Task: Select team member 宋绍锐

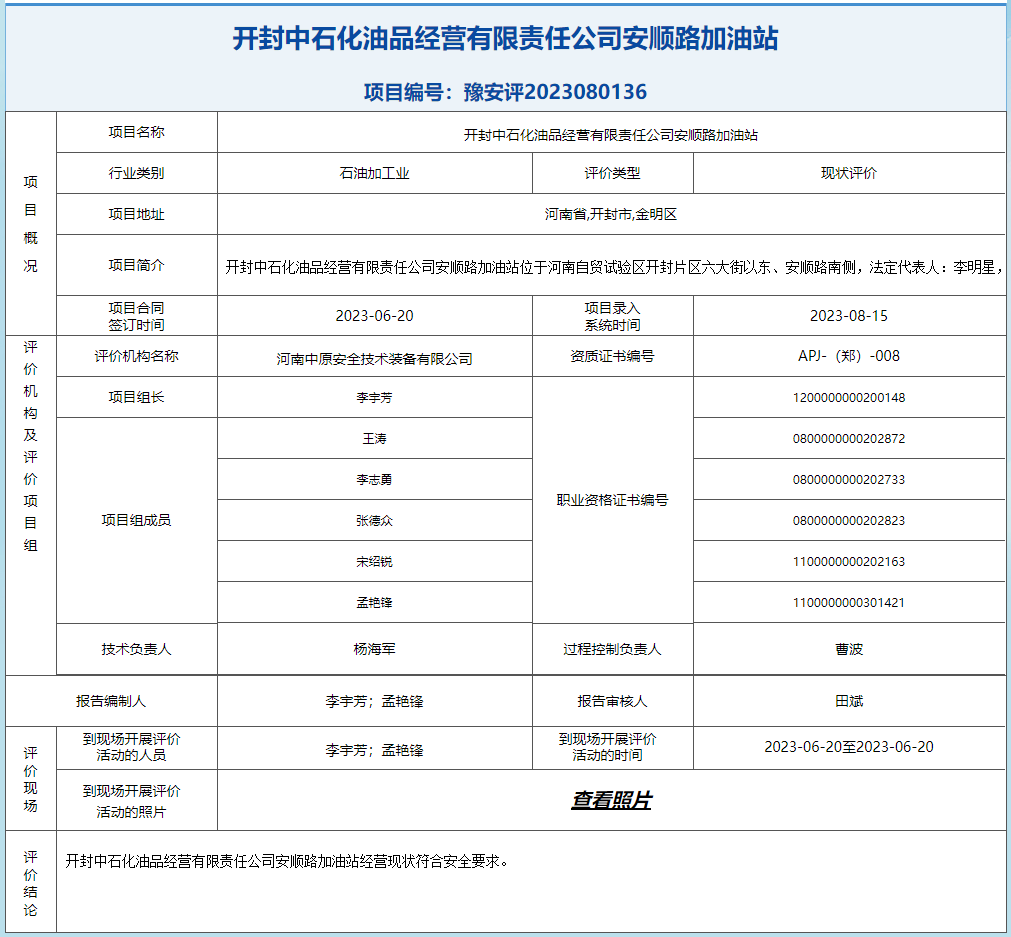Action: (x=375, y=562)
